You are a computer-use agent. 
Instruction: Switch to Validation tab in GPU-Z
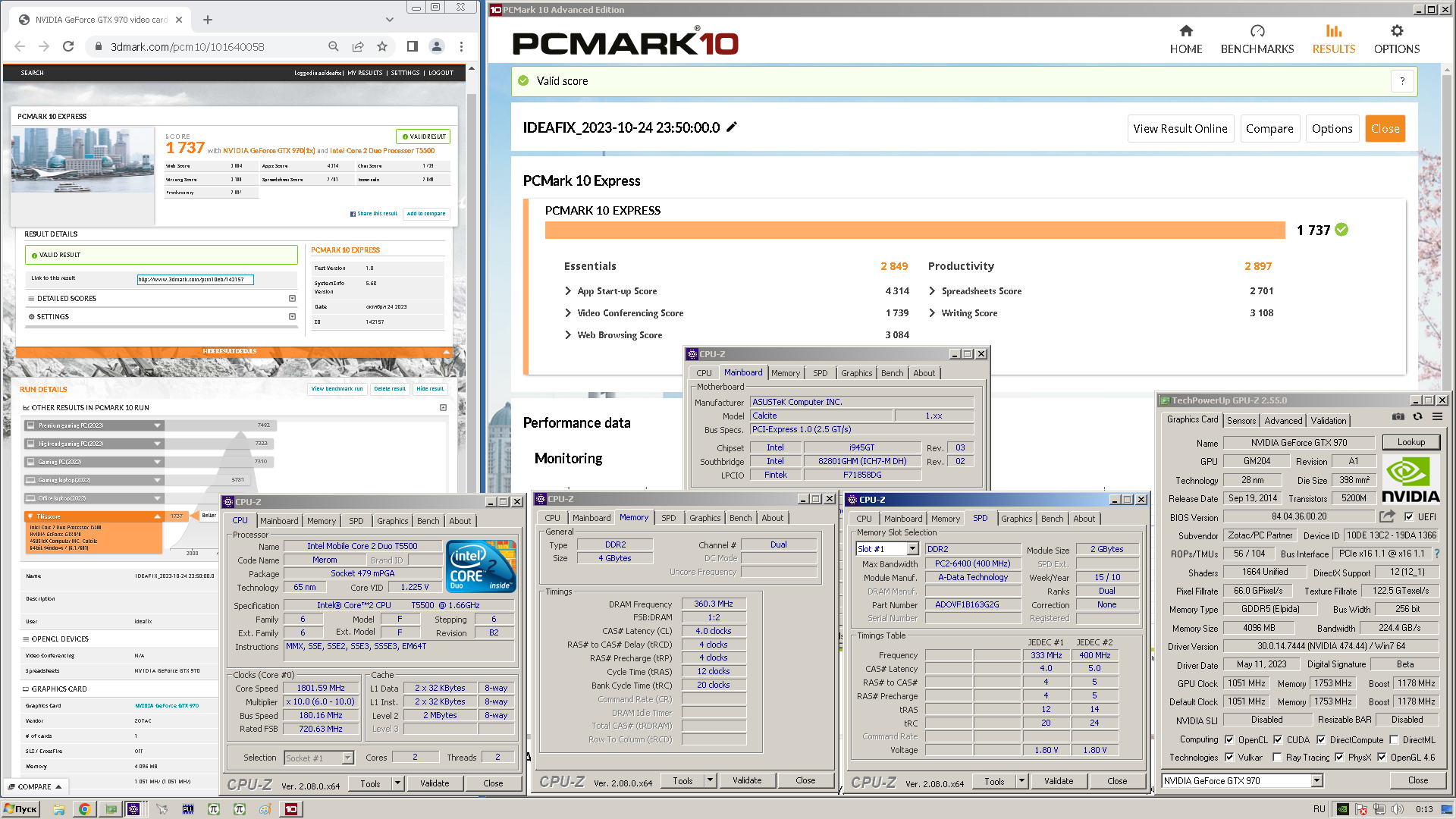[x=1329, y=420]
